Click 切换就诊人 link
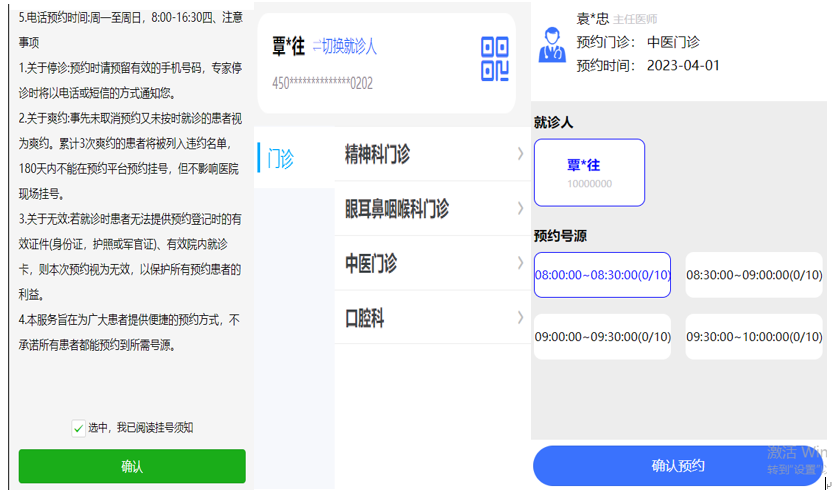This screenshot has width=832, height=494. pos(344,47)
